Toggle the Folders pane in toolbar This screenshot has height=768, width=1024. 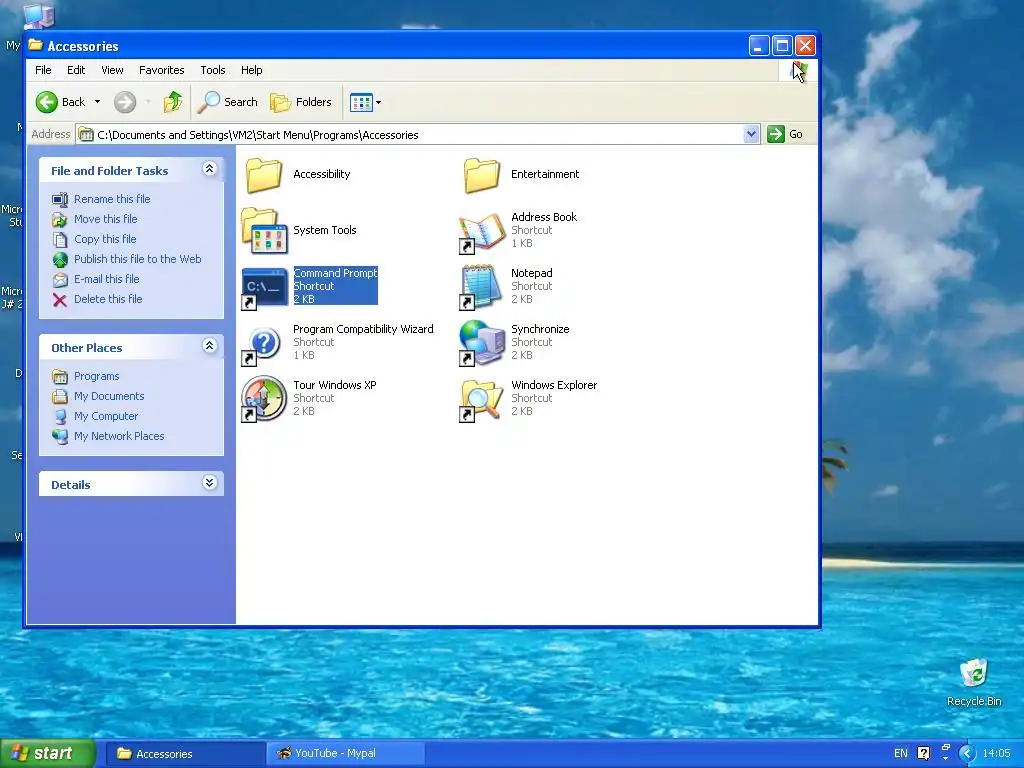[301, 102]
